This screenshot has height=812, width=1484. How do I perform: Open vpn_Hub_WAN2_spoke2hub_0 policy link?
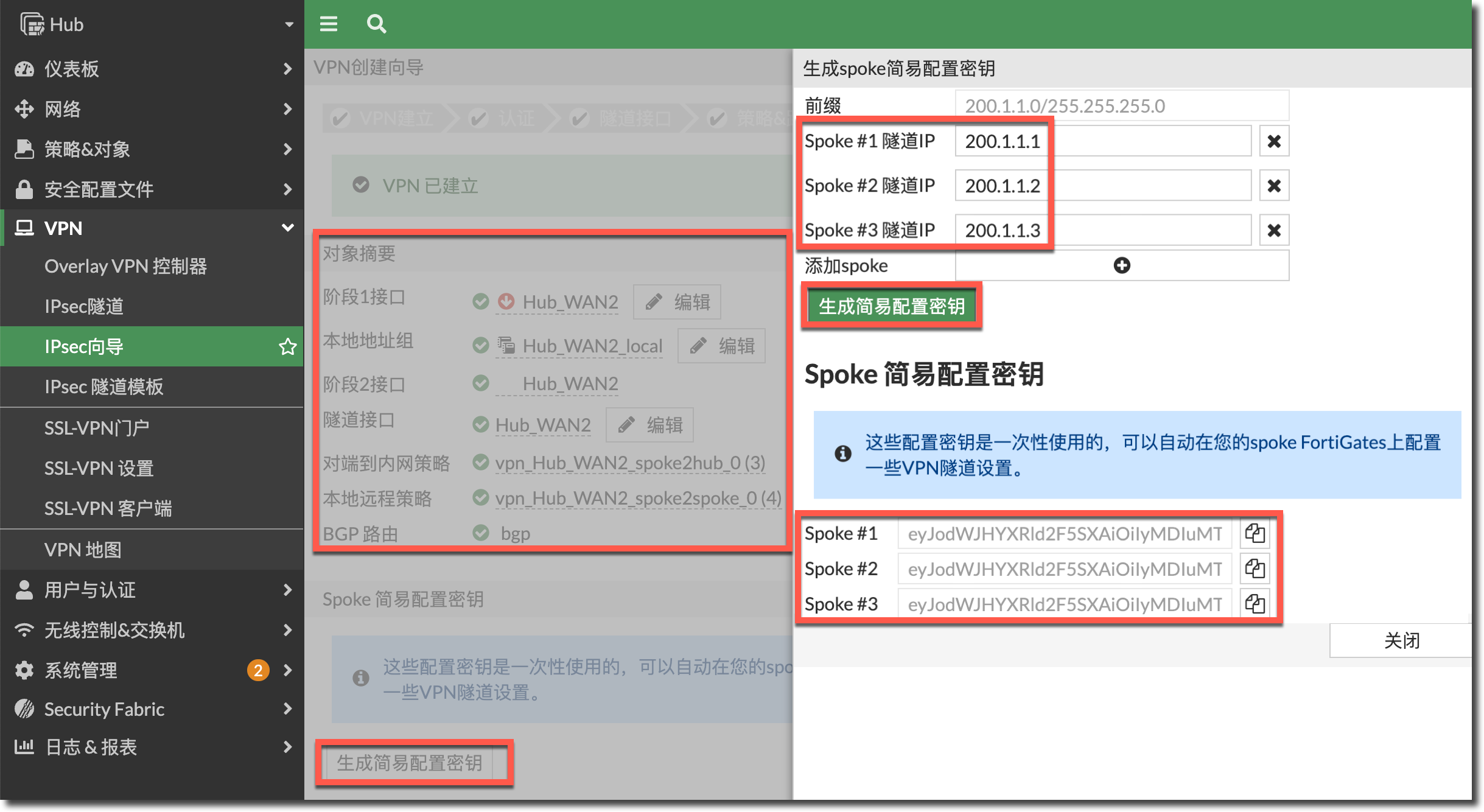point(630,463)
